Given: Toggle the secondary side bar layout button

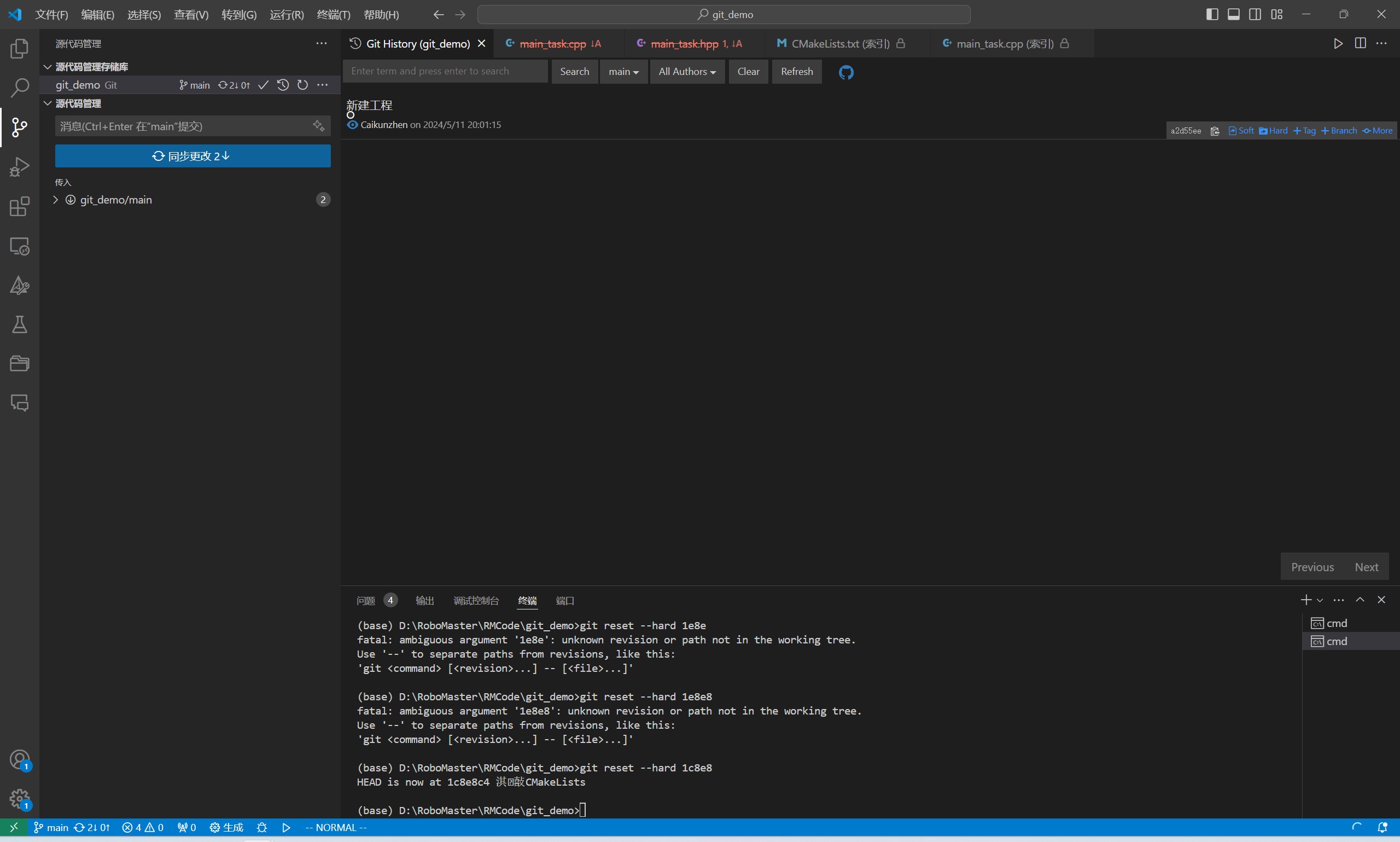Looking at the screenshot, I should [1255, 14].
